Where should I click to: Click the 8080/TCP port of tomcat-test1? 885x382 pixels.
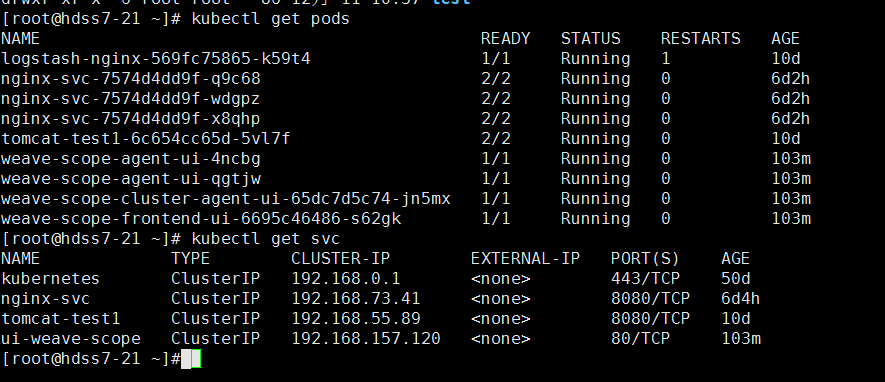coord(650,319)
